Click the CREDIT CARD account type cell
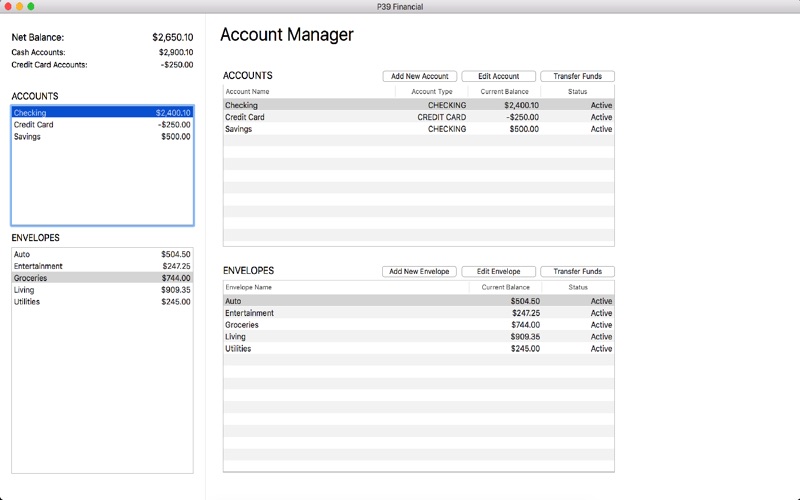This screenshot has height=500, width=800. pyautogui.click(x=441, y=117)
